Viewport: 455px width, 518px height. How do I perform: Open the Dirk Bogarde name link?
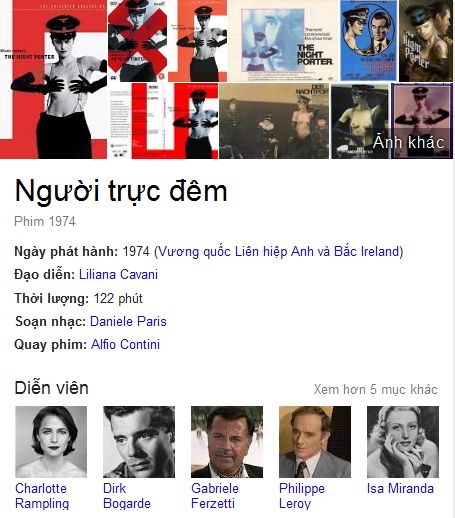[127, 496]
